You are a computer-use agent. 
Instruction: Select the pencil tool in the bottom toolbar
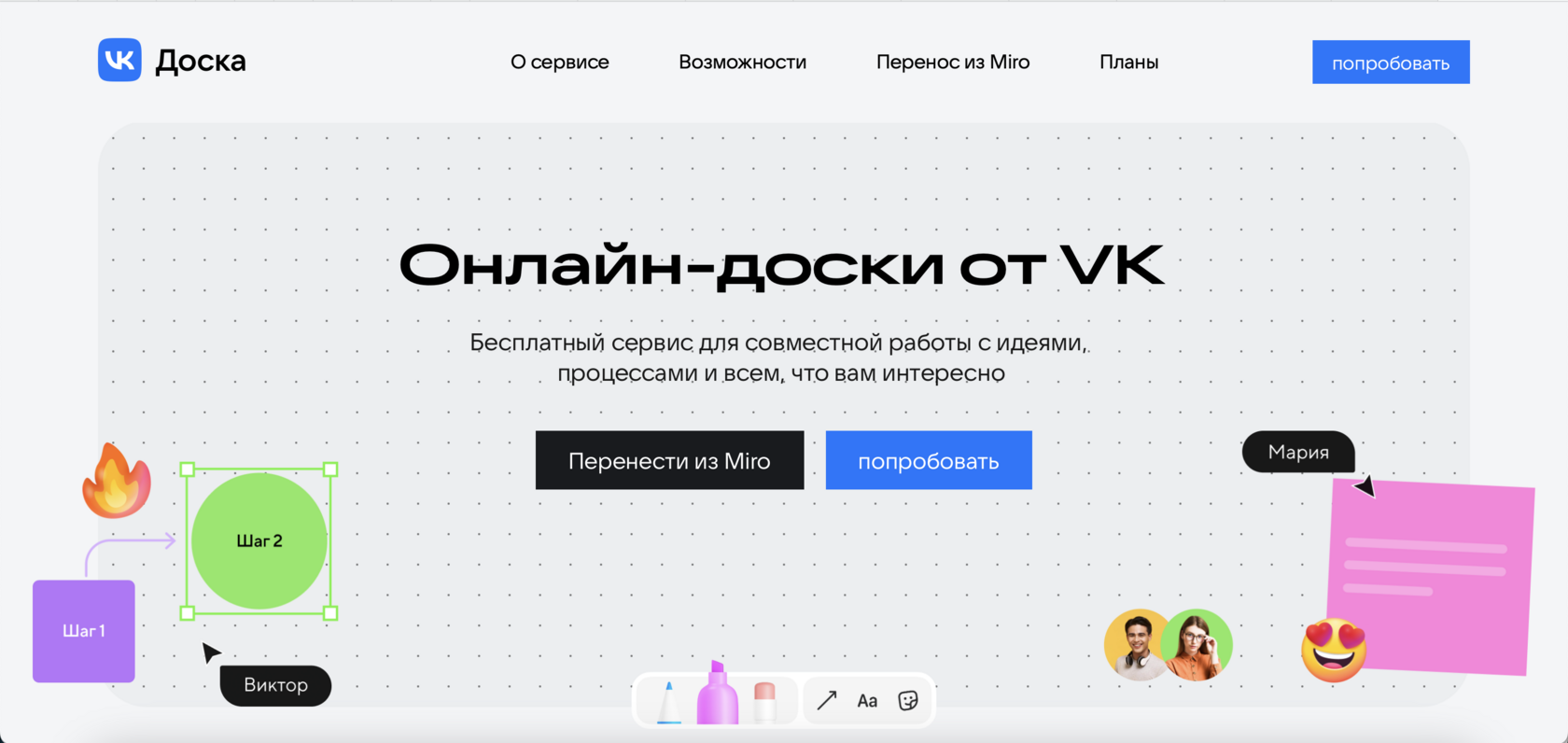(669, 702)
